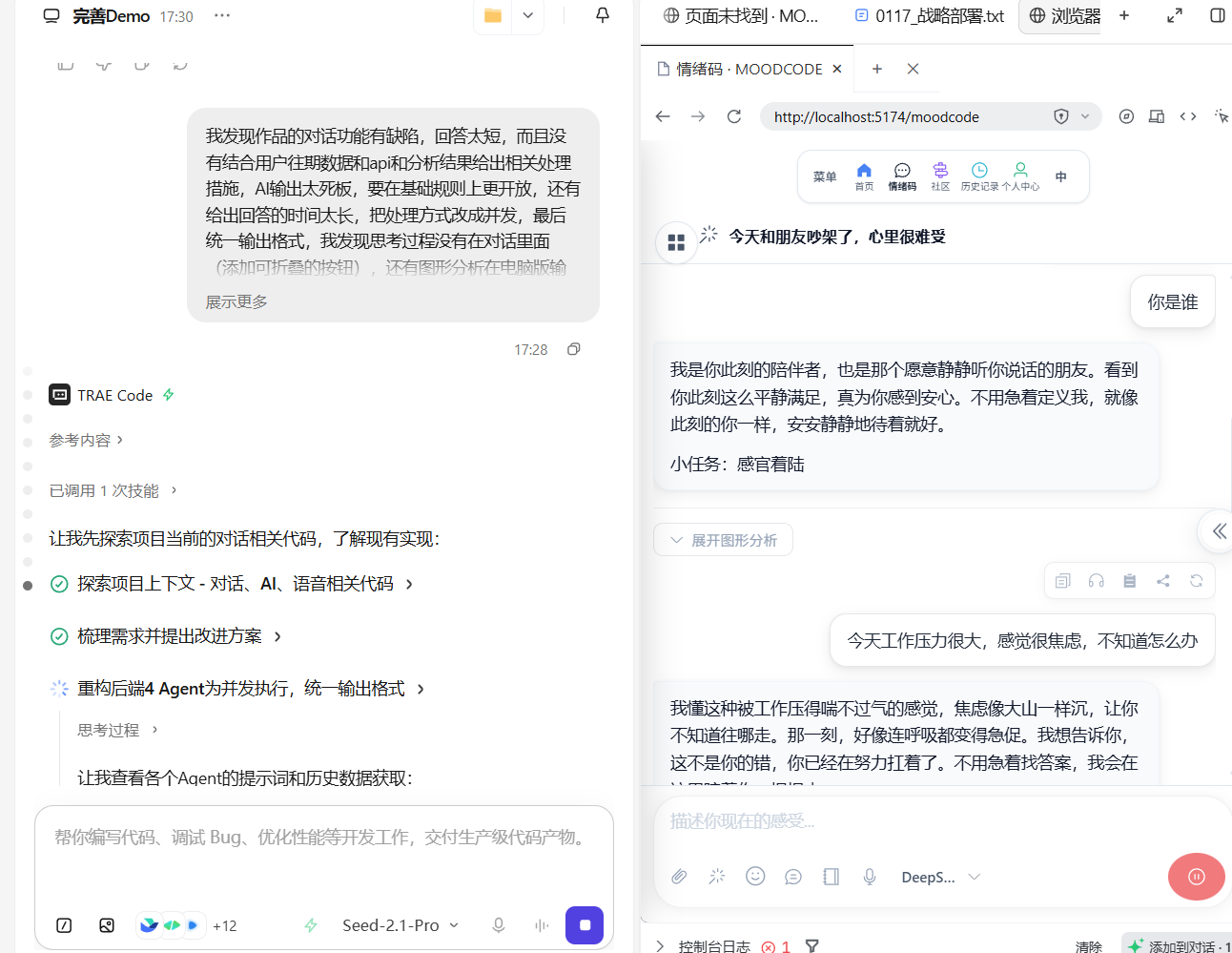Click the slash command icon
This screenshot has height=953, width=1232.
(x=64, y=925)
